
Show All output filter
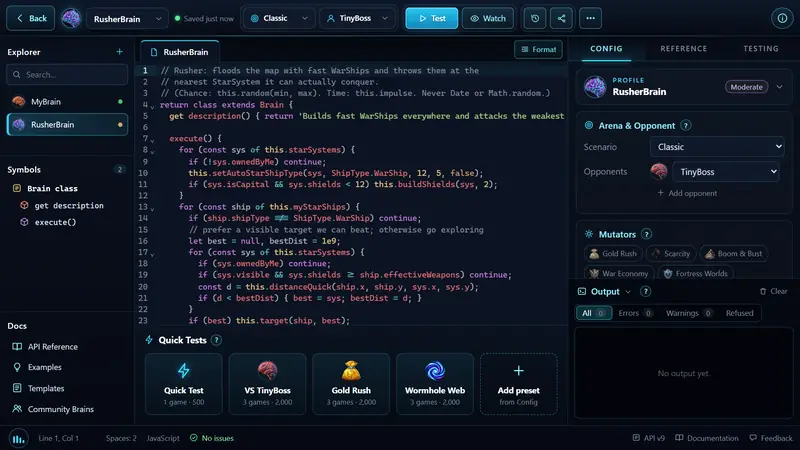[x=594, y=313]
